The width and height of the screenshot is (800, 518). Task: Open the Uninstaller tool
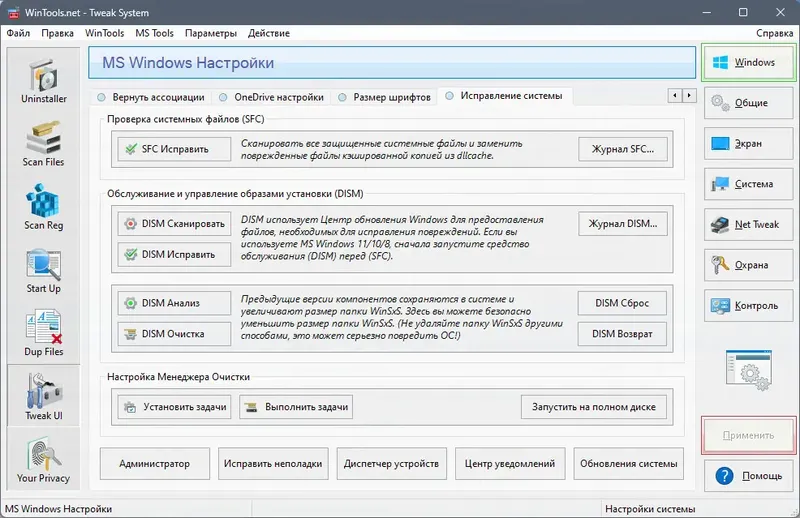coord(43,81)
